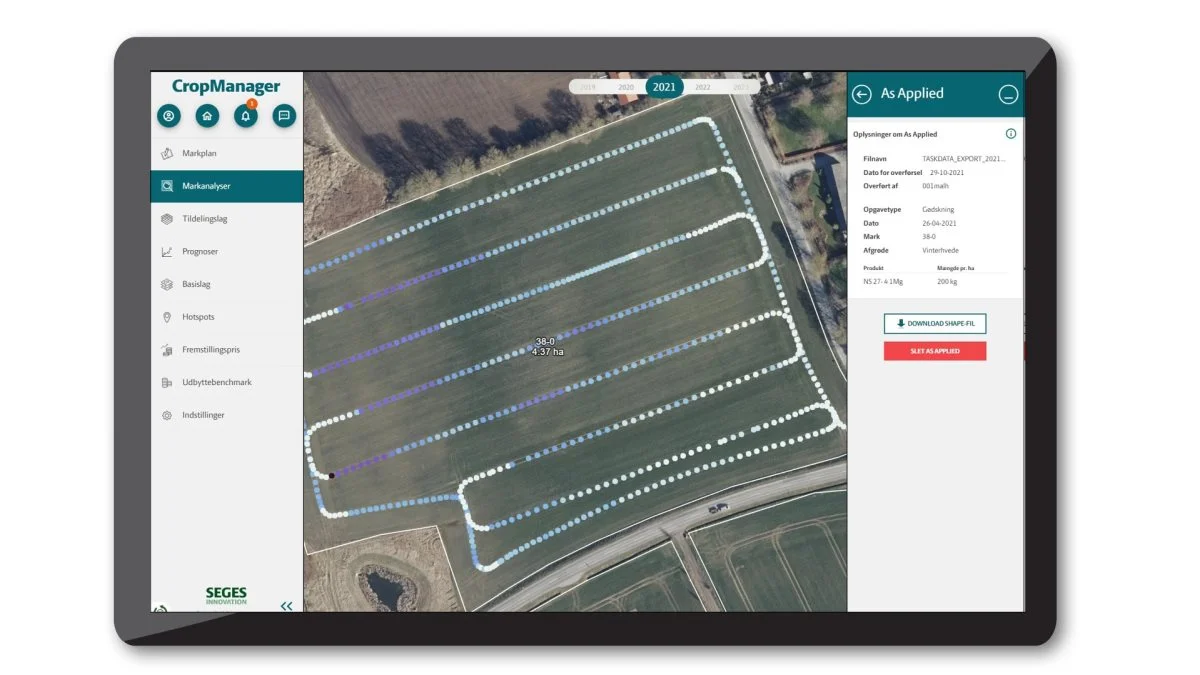Click Download Shape-fil button

click(x=935, y=324)
